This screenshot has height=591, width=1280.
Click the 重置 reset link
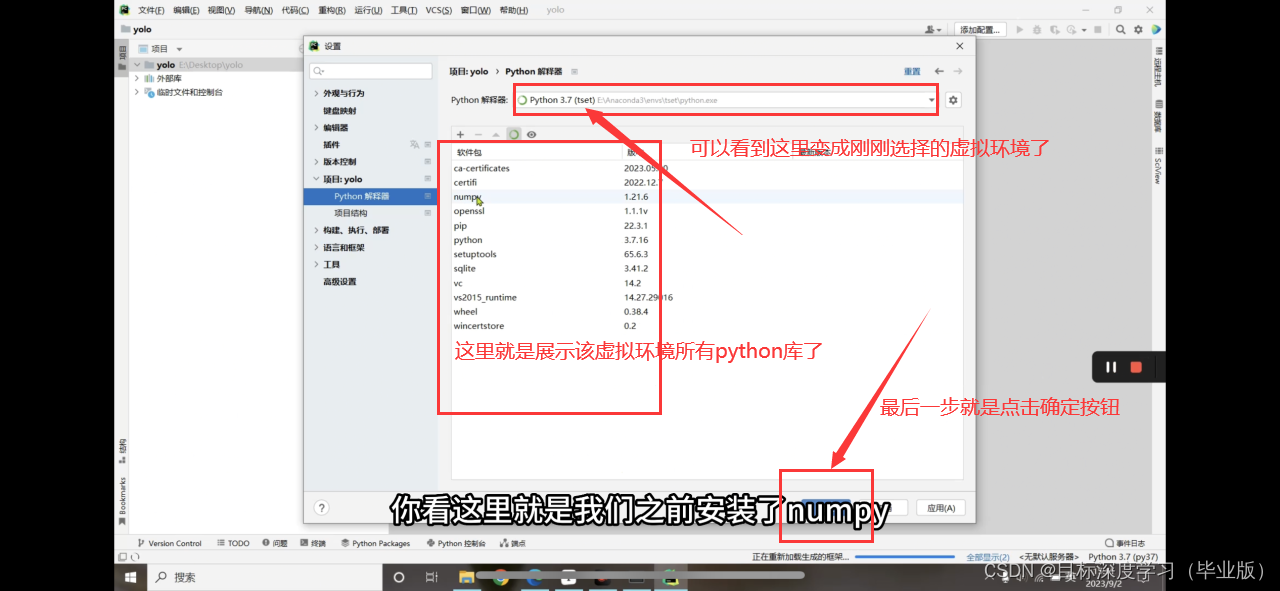[x=912, y=72]
